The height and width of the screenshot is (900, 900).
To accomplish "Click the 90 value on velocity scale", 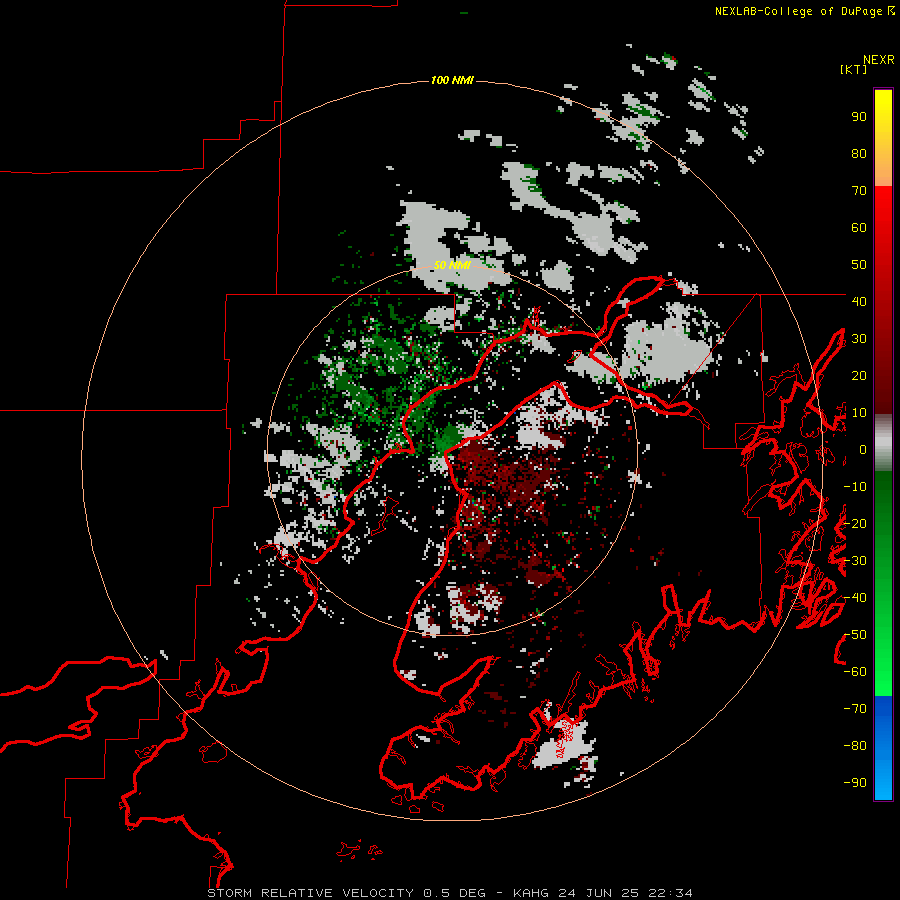I will pyautogui.click(x=859, y=117).
